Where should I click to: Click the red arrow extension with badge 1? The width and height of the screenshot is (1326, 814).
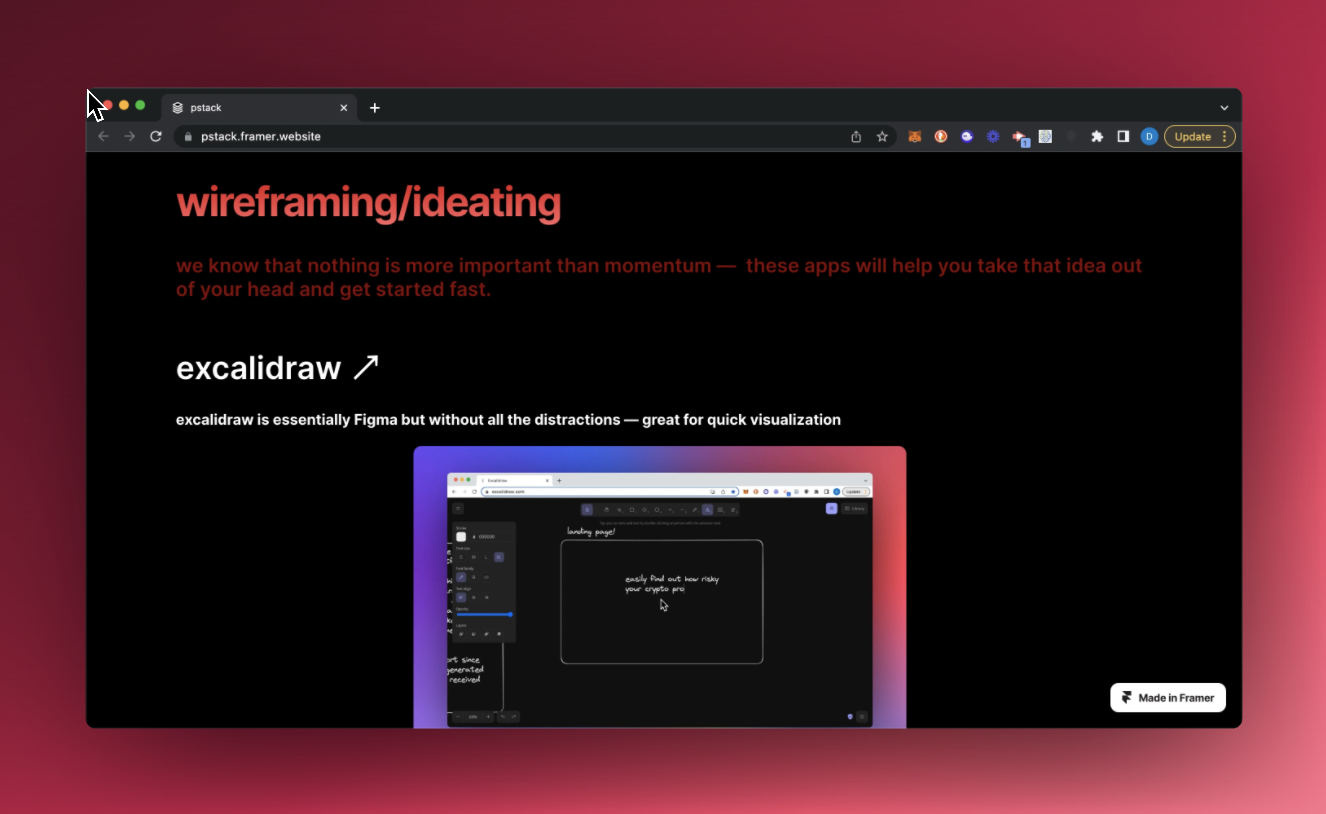tap(1020, 138)
